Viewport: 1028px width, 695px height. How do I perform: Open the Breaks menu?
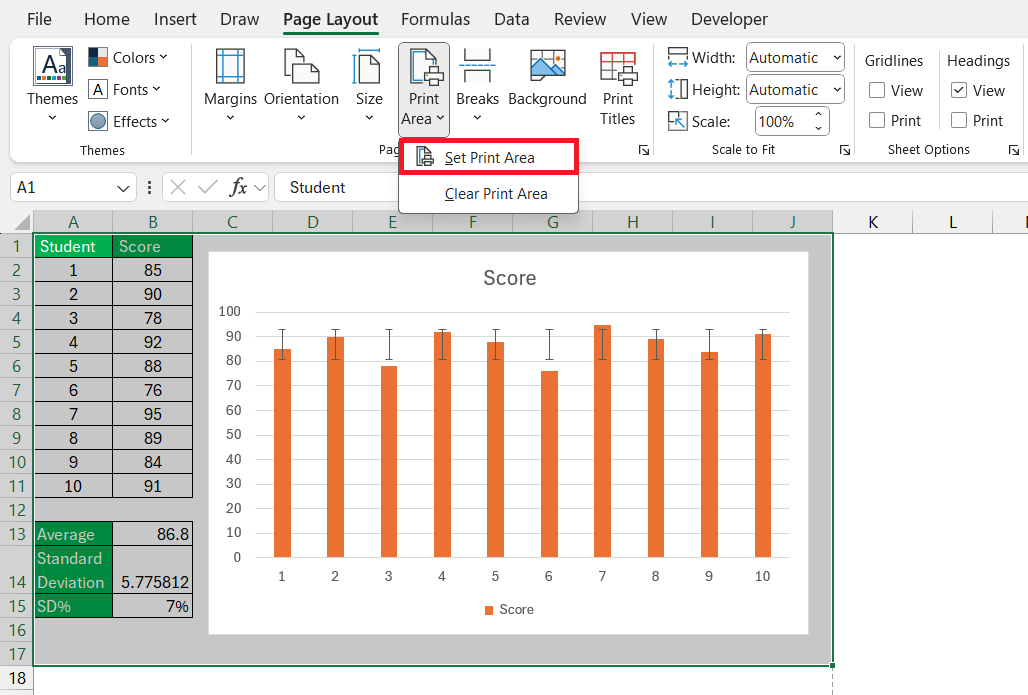[x=477, y=85]
